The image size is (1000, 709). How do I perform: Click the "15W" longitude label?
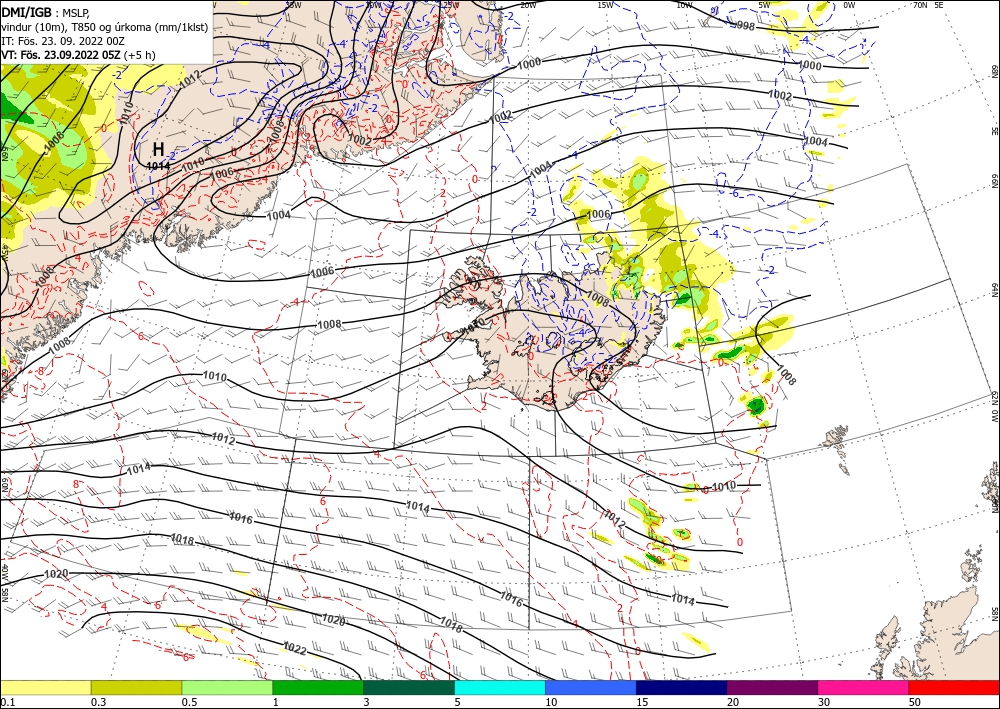click(605, 5)
